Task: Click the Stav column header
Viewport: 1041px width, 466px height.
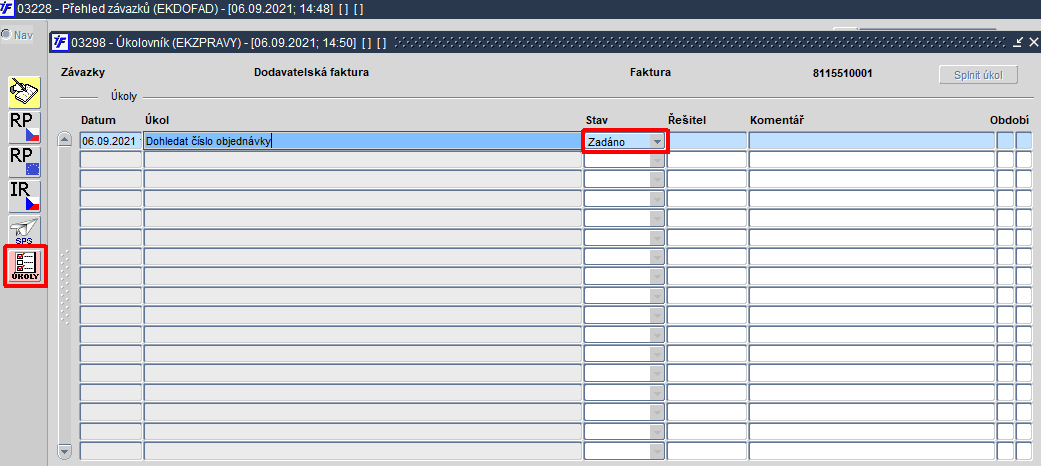Action: click(596, 120)
